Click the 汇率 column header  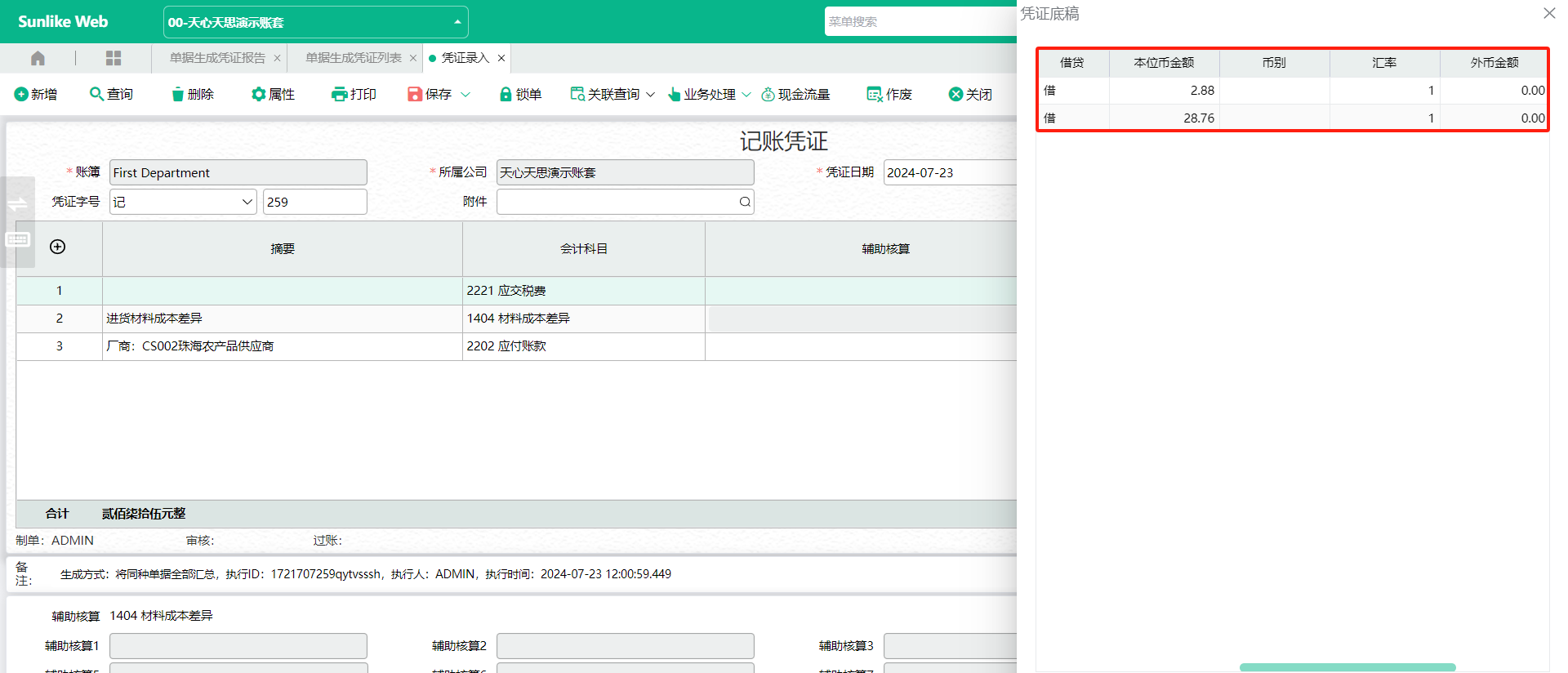coord(1384,63)
